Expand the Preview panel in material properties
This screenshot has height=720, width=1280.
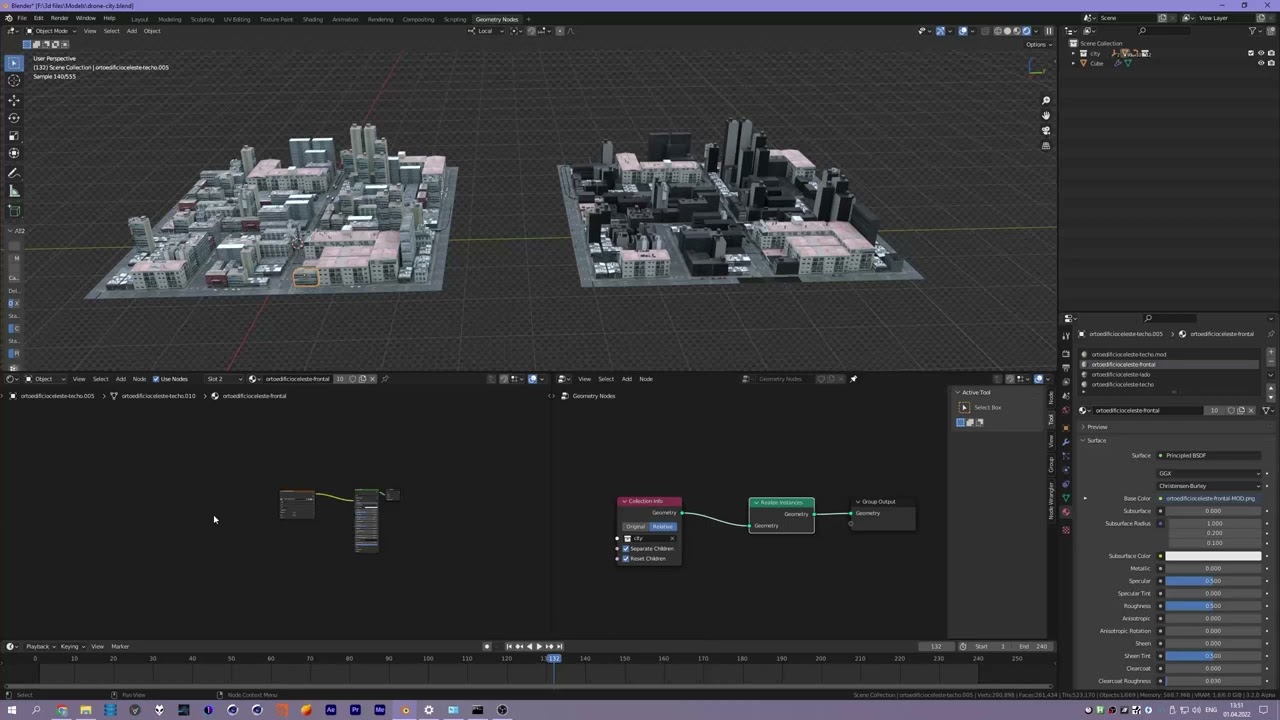1097,427
